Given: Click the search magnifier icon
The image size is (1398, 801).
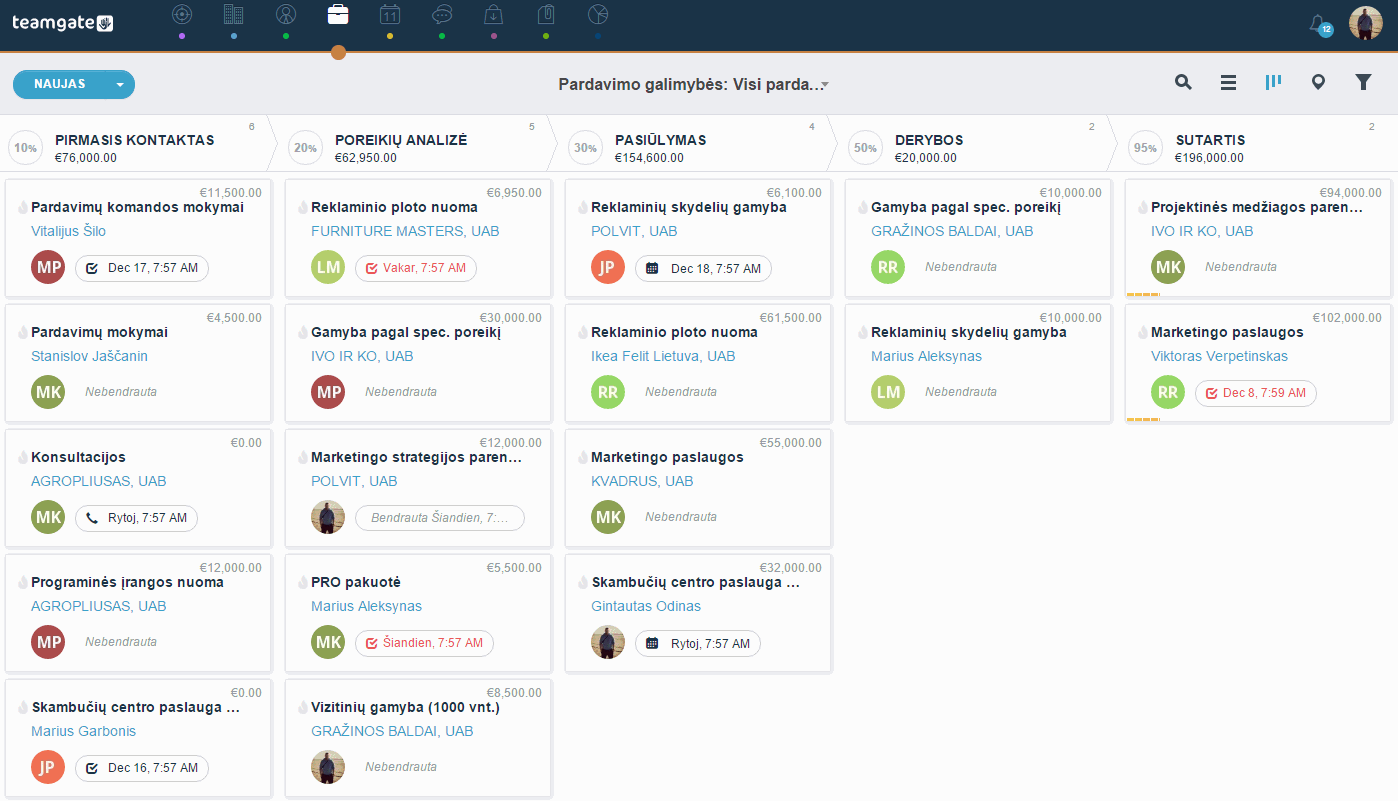Looking at the screenshot, I should [1183, 83].
